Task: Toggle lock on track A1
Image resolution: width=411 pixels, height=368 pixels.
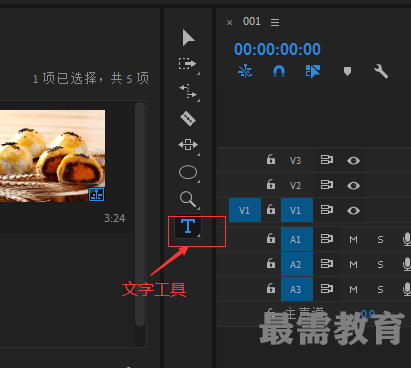Action: click(271, 239)
